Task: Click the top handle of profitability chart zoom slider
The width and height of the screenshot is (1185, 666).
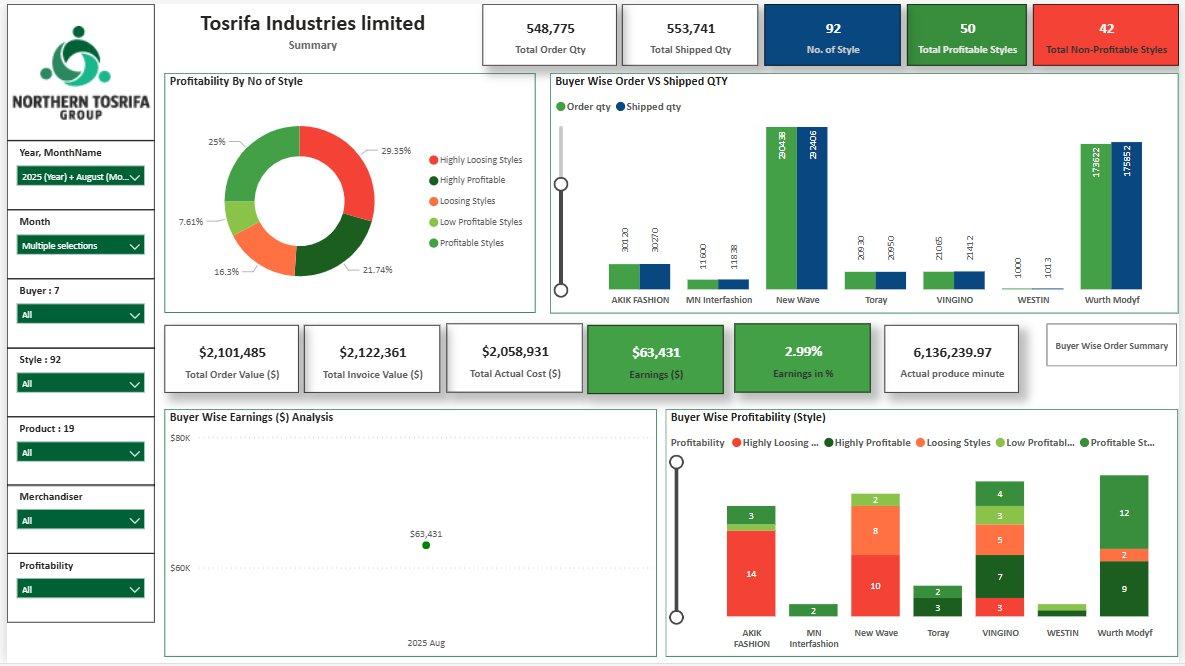Action: pyautogui.click(x=676, y=462)
